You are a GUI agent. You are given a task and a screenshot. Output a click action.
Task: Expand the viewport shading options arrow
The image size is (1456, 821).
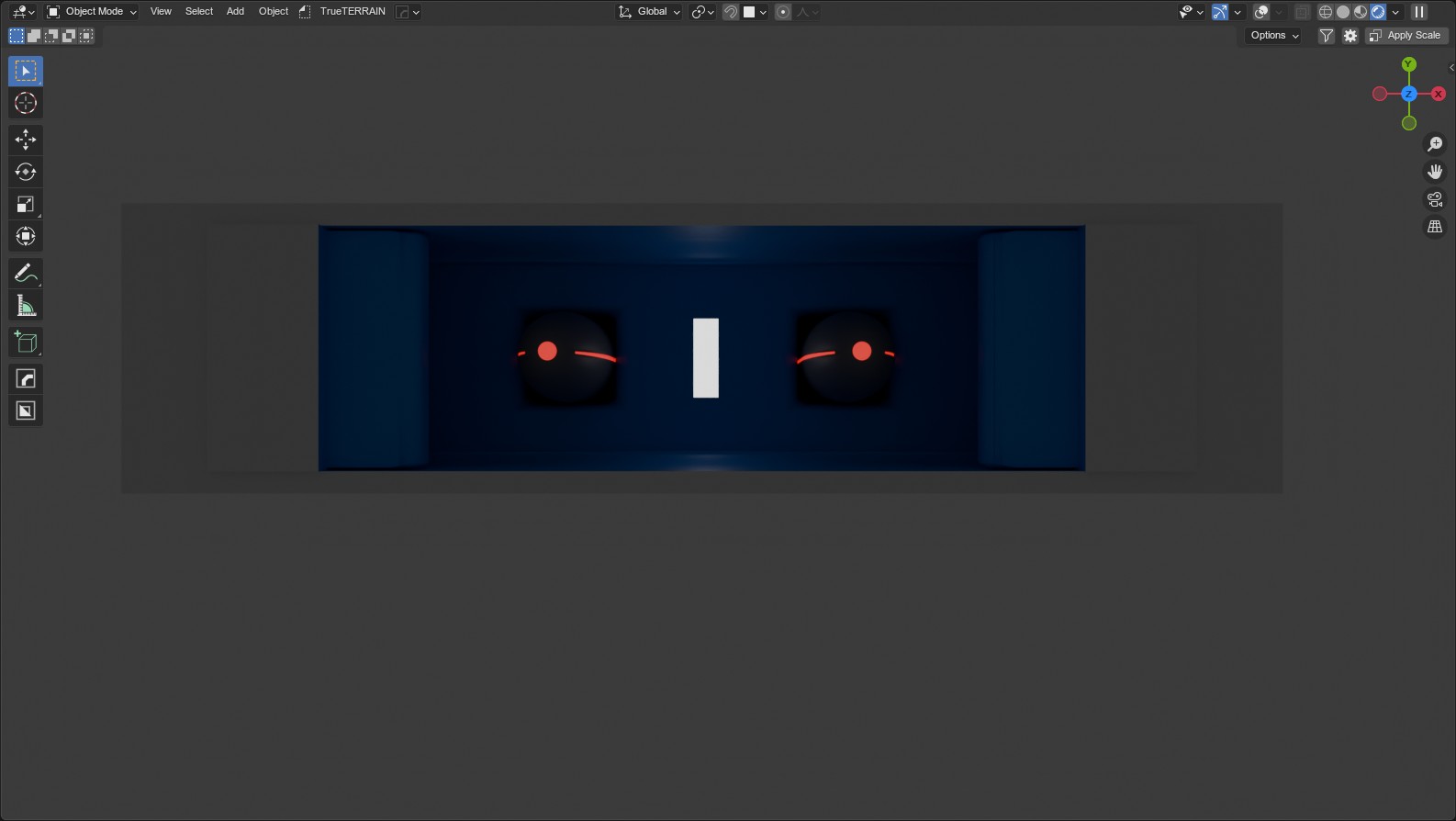[1396, 12]
